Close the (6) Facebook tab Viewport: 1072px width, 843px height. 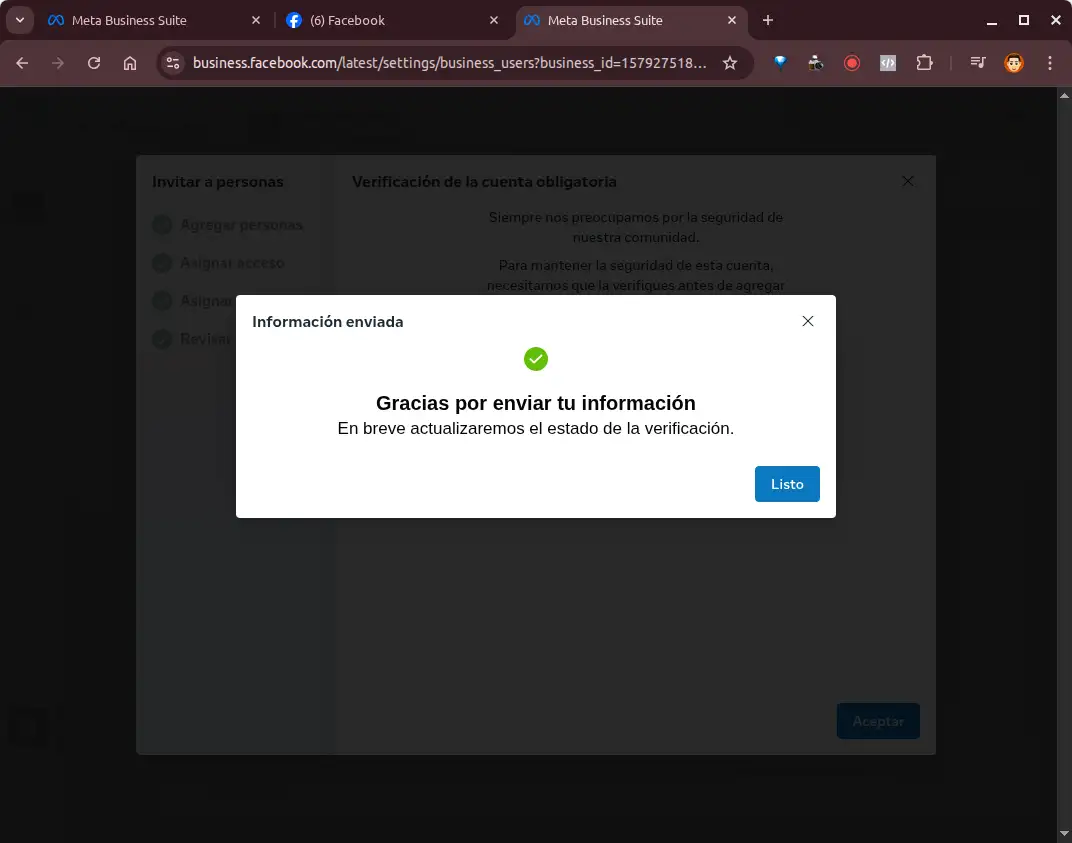(x=494, y=20)
